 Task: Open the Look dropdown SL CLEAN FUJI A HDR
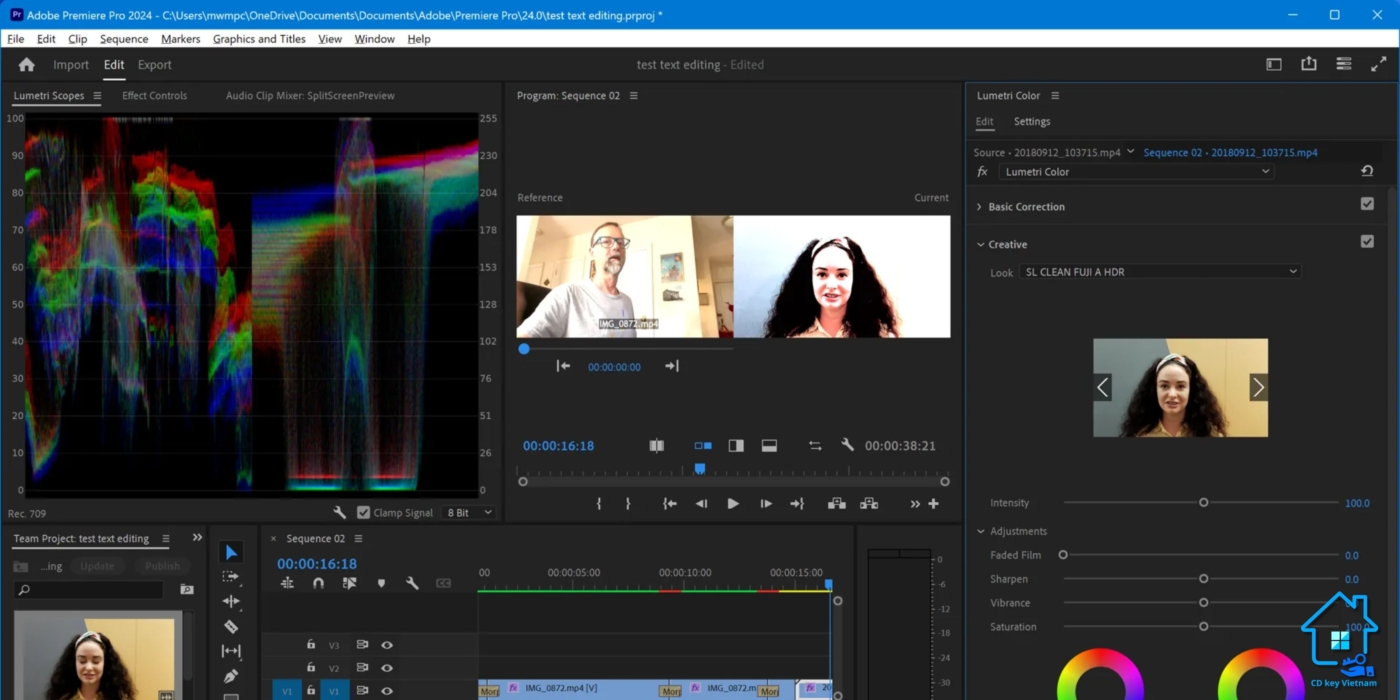coord(1160,272)
